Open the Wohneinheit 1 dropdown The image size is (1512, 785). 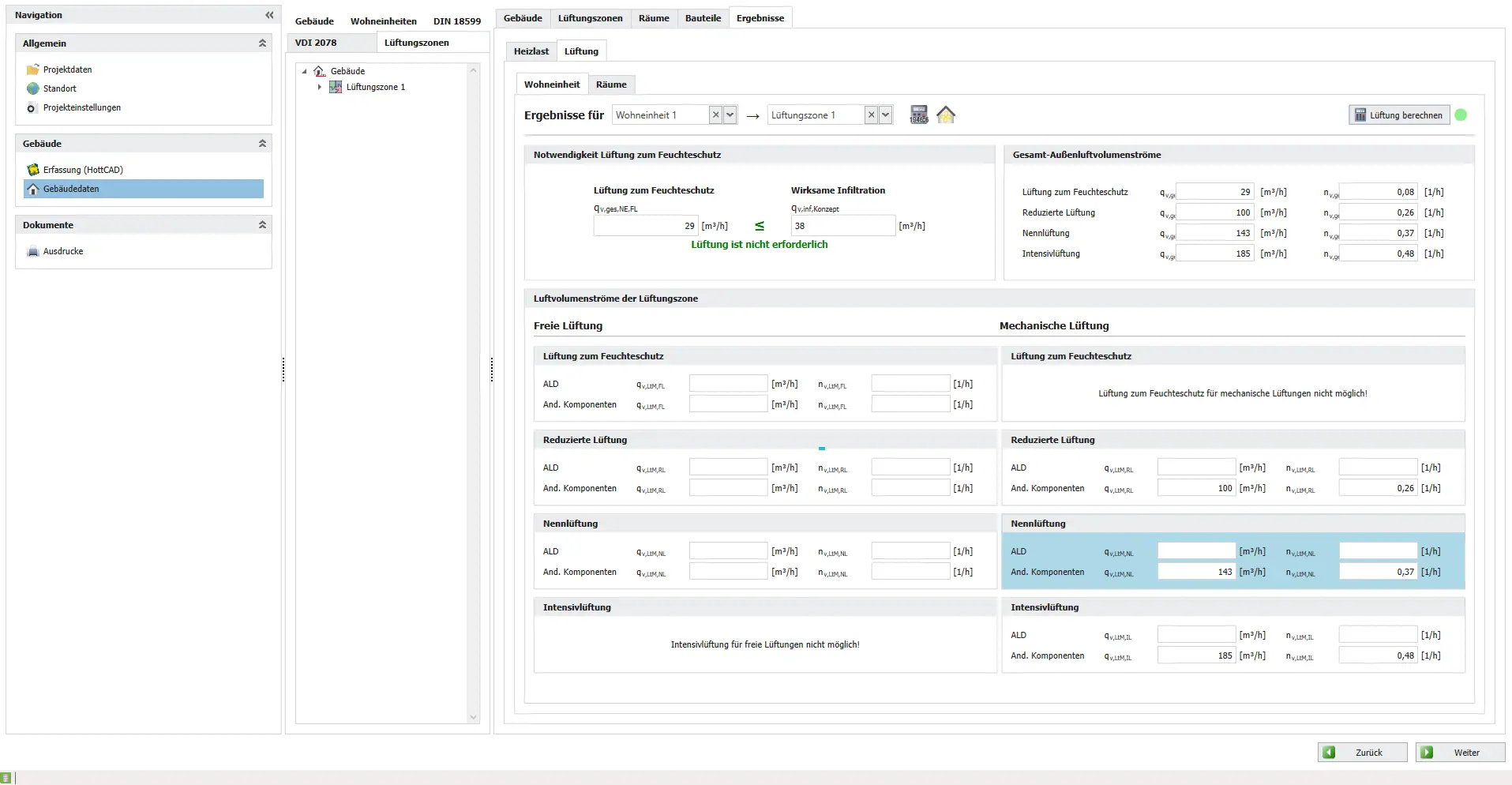point(730,115)
